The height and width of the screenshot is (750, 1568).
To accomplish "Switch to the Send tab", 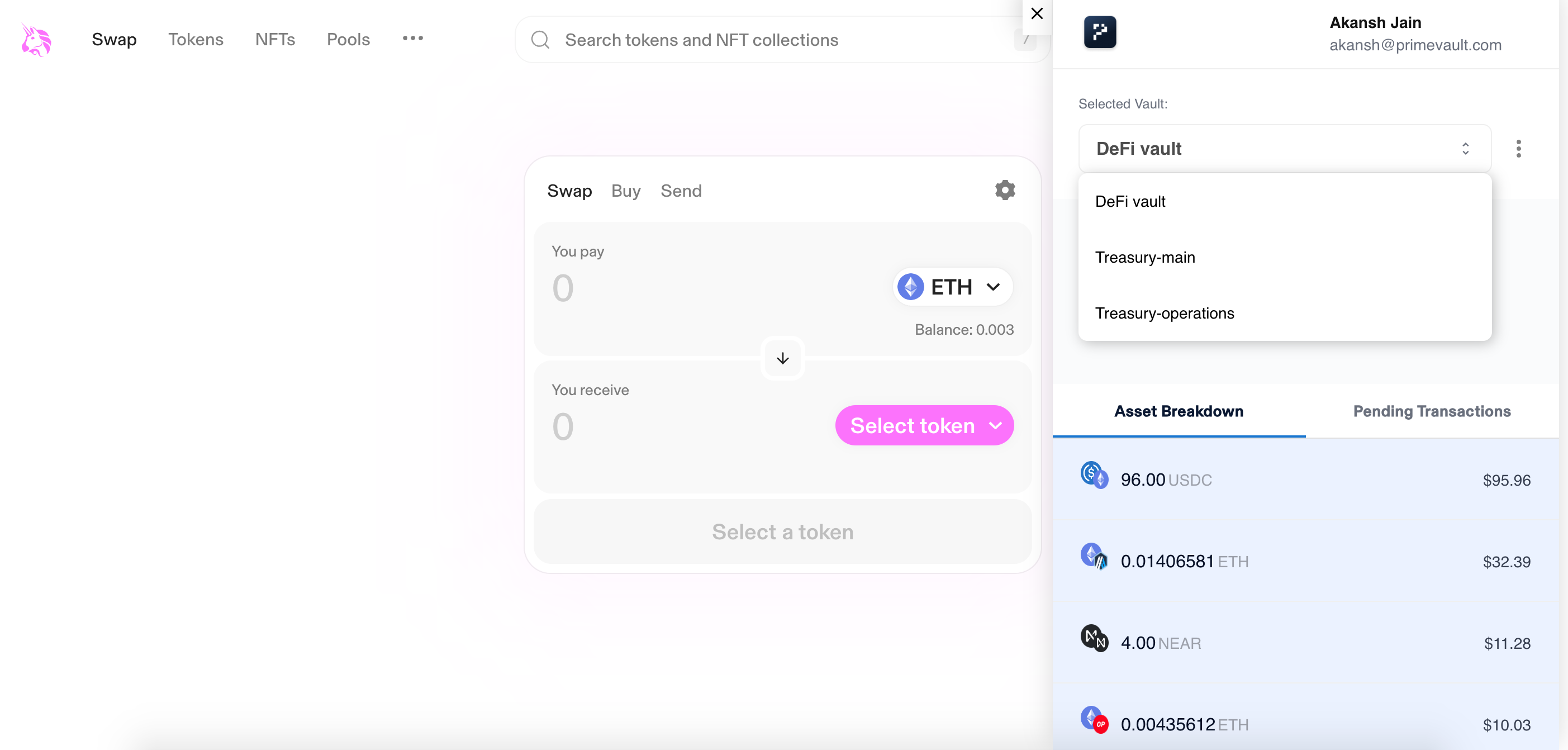I will click(681, 191).
